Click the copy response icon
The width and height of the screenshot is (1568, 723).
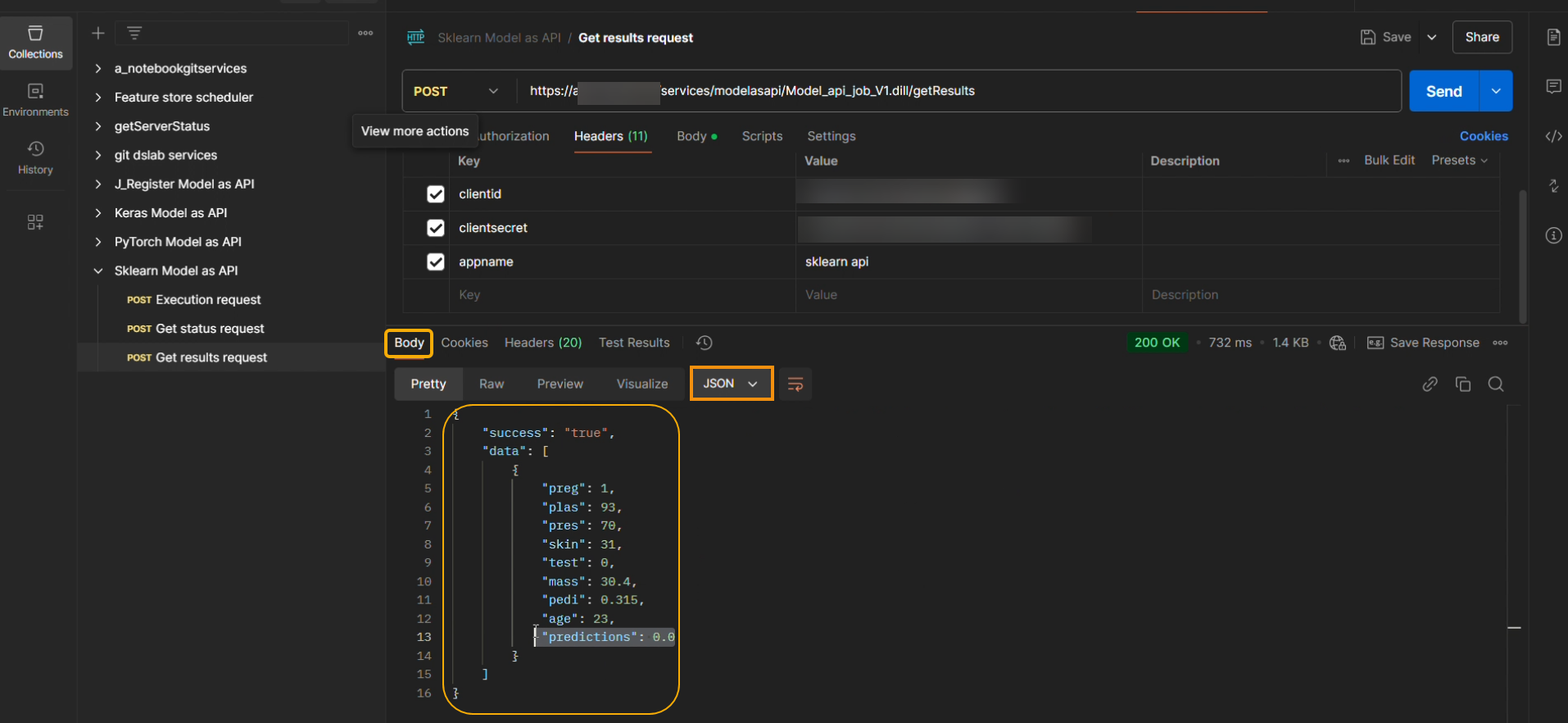(x=1463, y=384)
